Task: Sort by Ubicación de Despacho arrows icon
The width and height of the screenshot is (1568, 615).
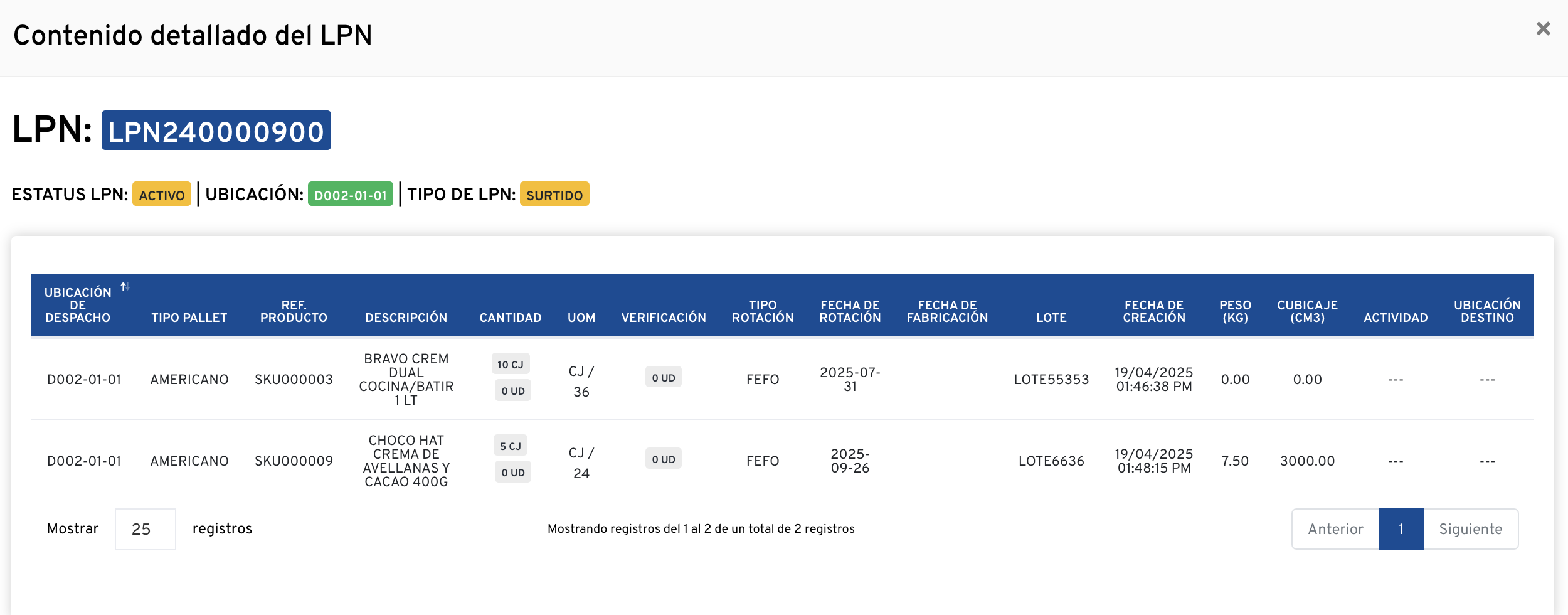Action: [125, 286]
